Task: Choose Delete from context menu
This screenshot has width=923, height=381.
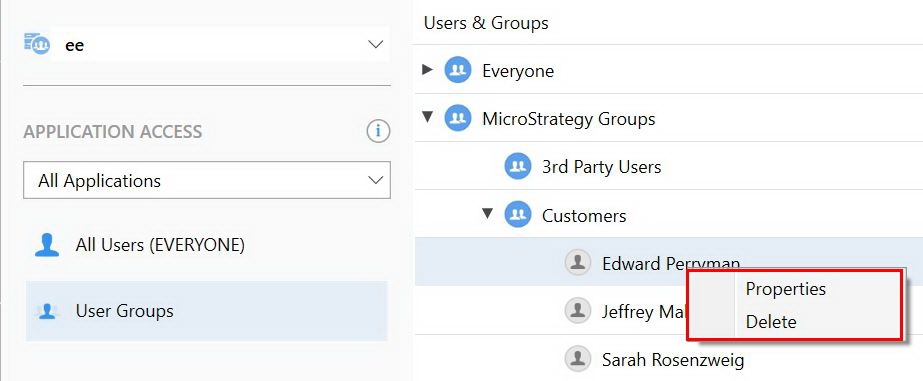Action: [x=795, y=322]
